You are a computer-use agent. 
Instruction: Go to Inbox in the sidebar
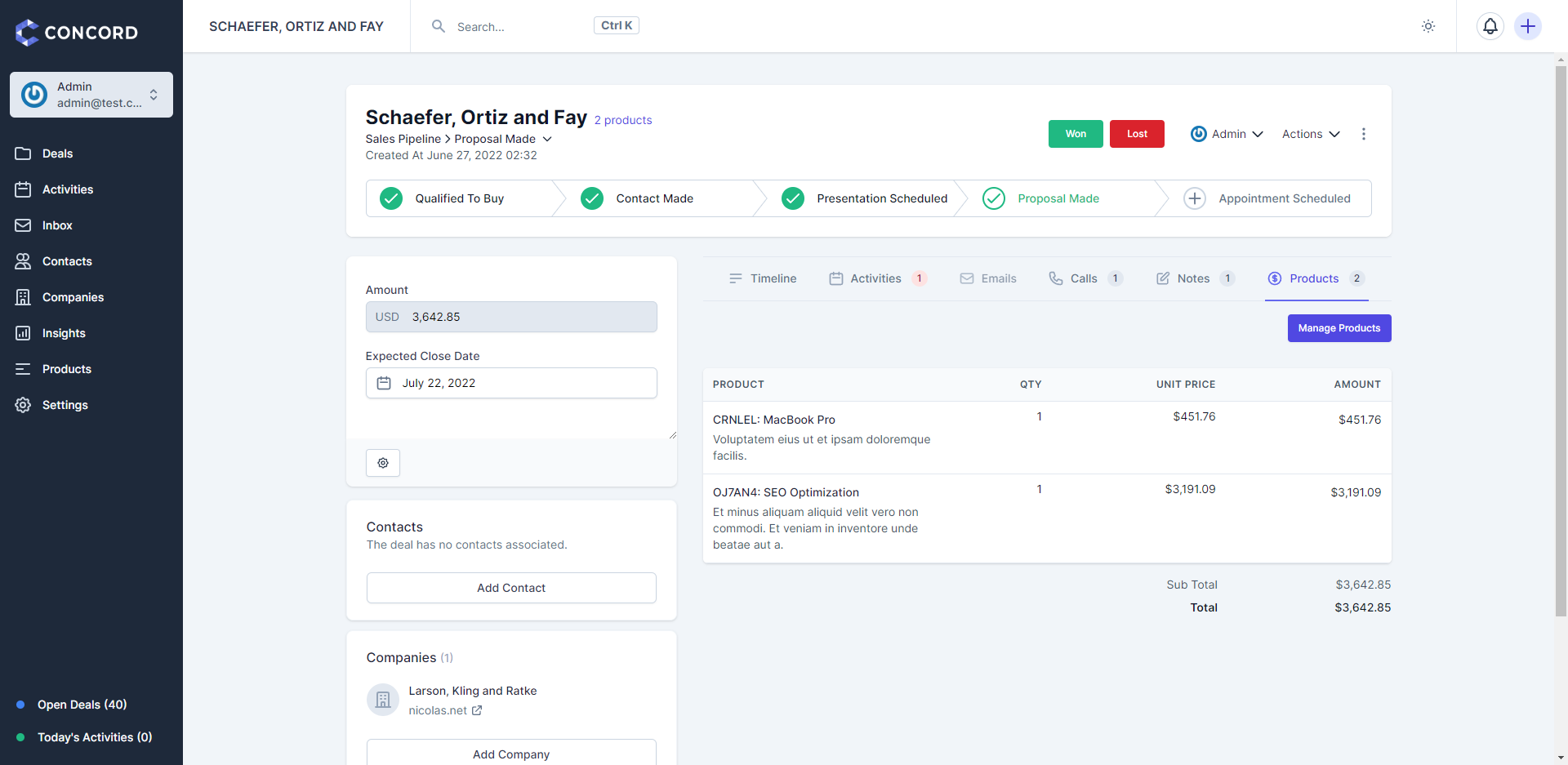coord(57,225)
